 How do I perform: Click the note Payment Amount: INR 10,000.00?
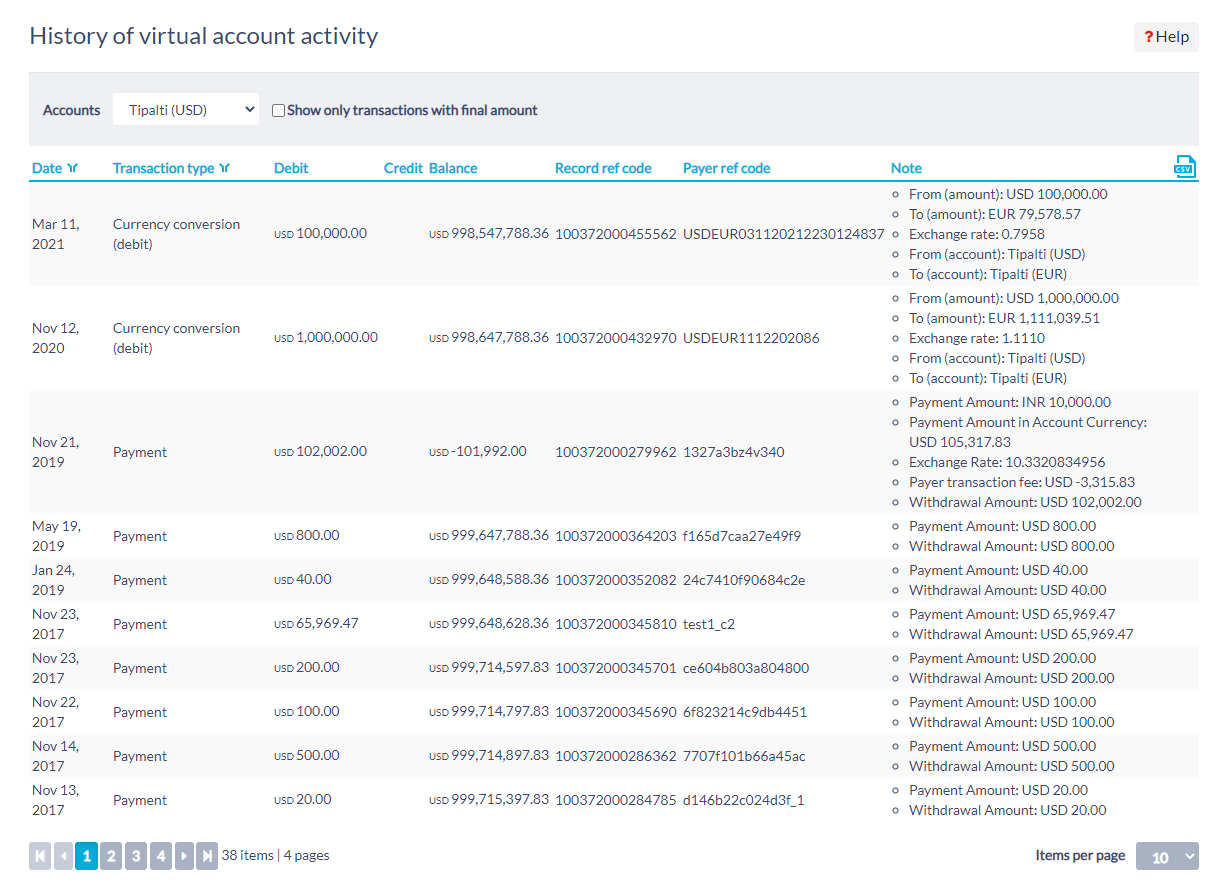[1010, 402]
